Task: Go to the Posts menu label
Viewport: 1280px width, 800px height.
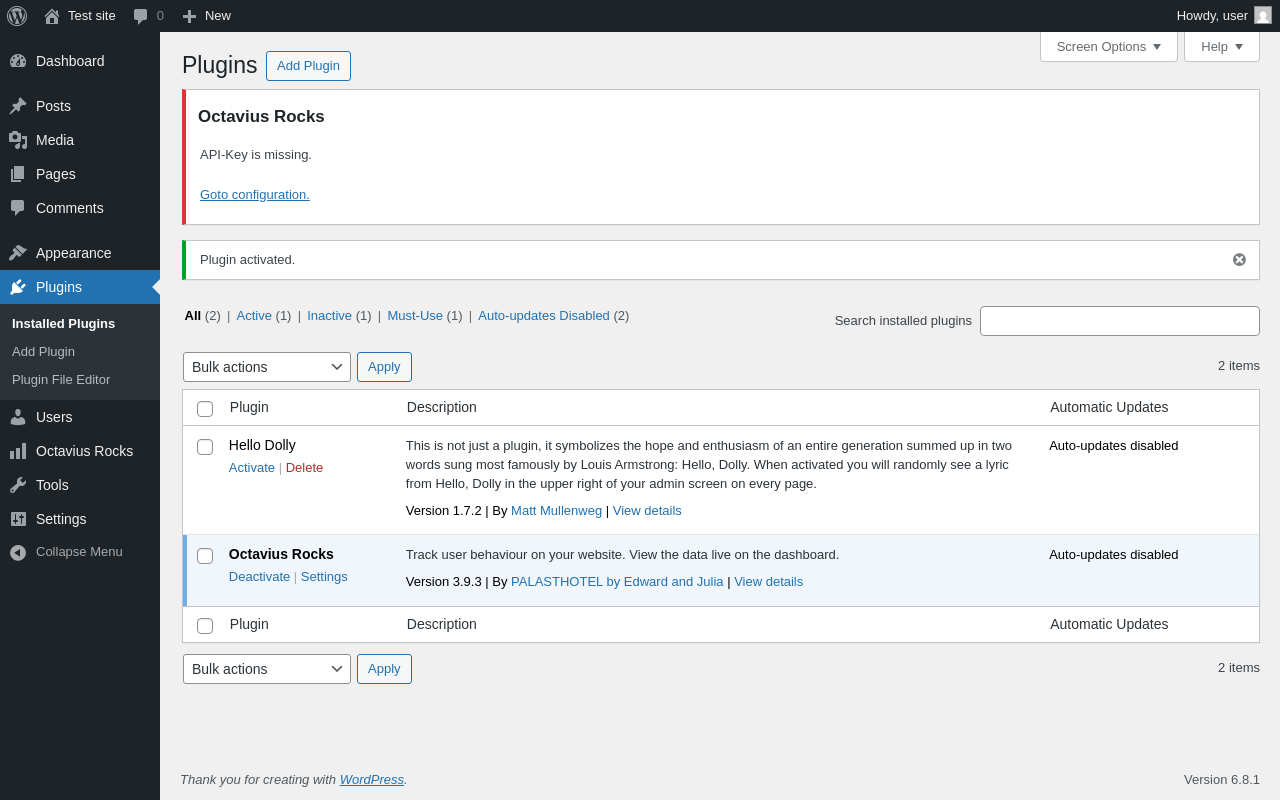Action: tap(53, 106)
